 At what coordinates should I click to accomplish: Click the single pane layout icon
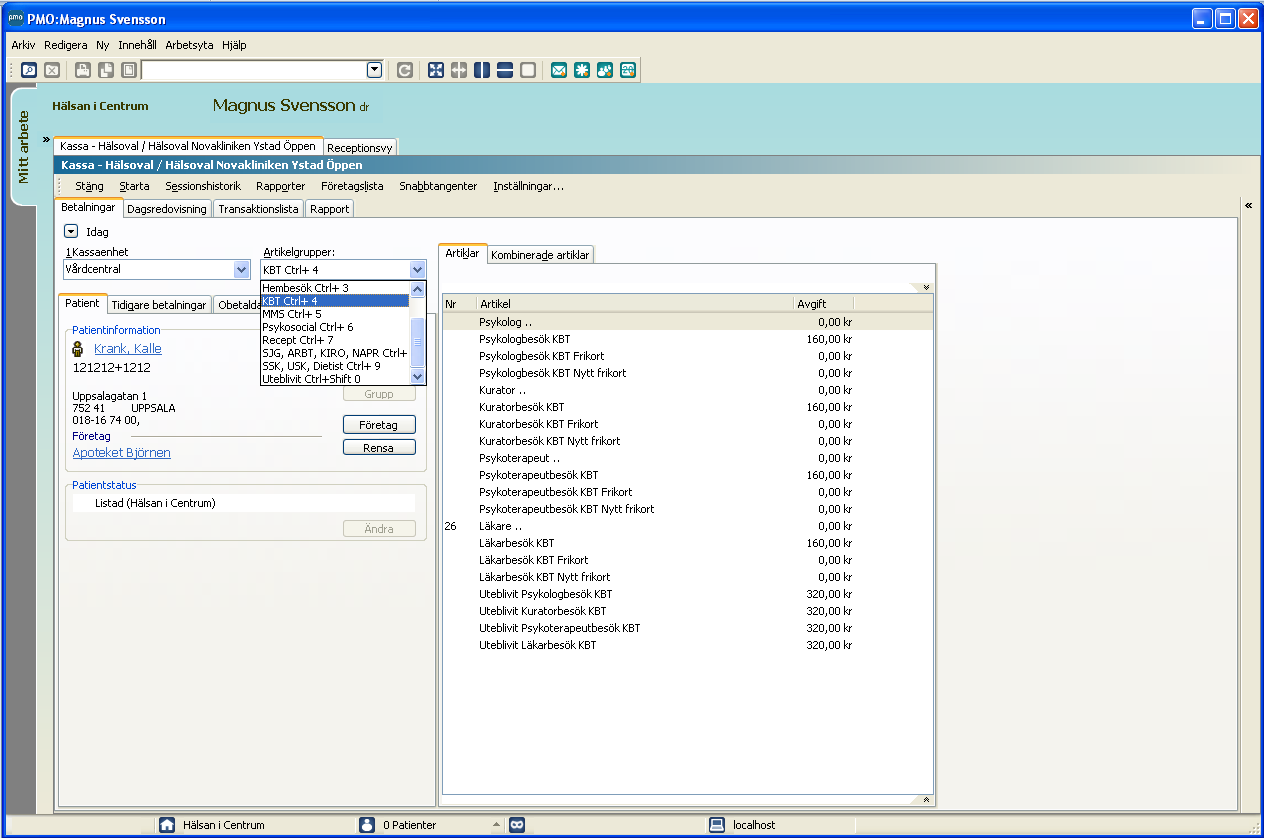pyautogui.click(x=528, y=70)
